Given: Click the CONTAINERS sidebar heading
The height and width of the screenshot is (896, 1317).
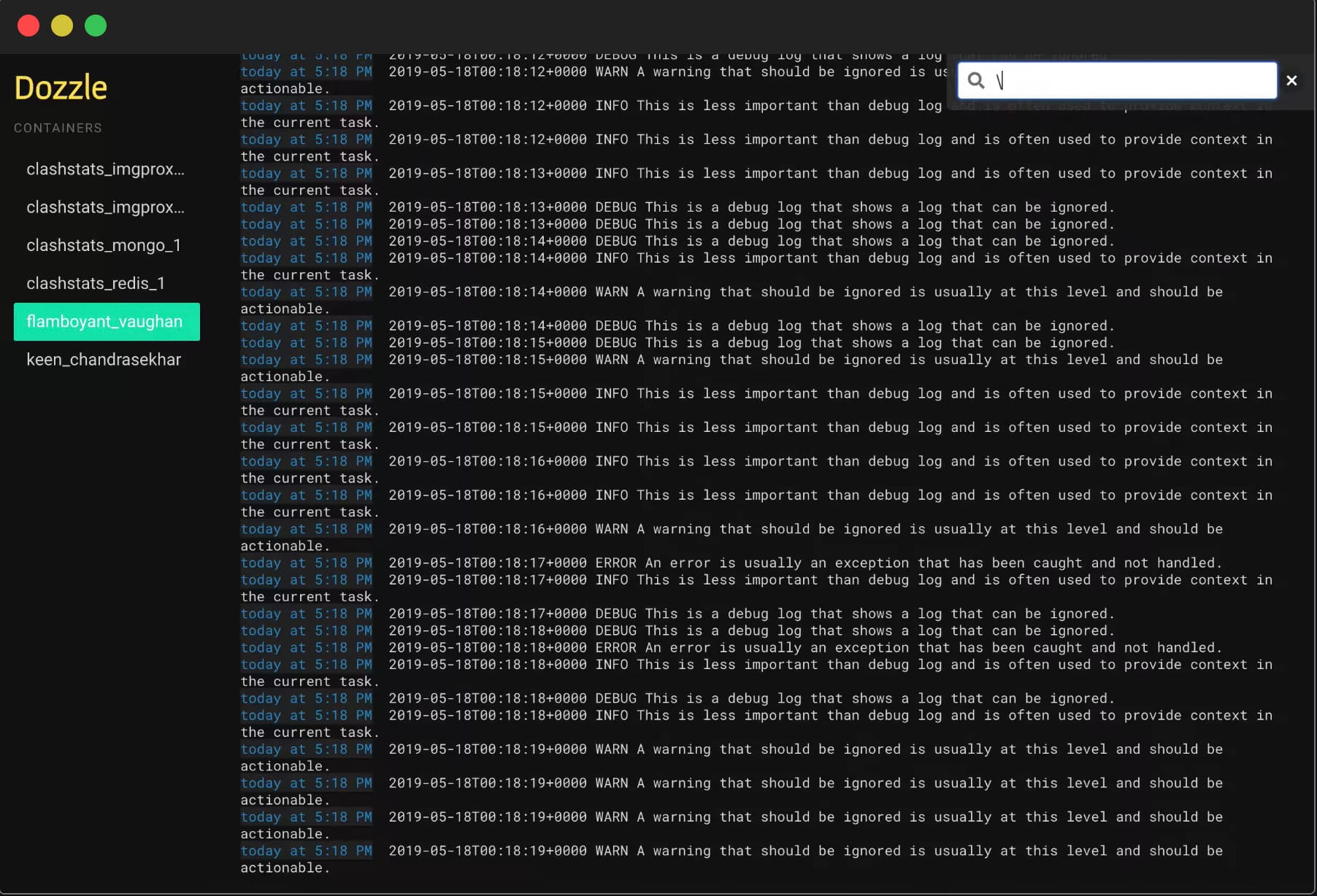Looking at the screenshot, I should [58, 128].
